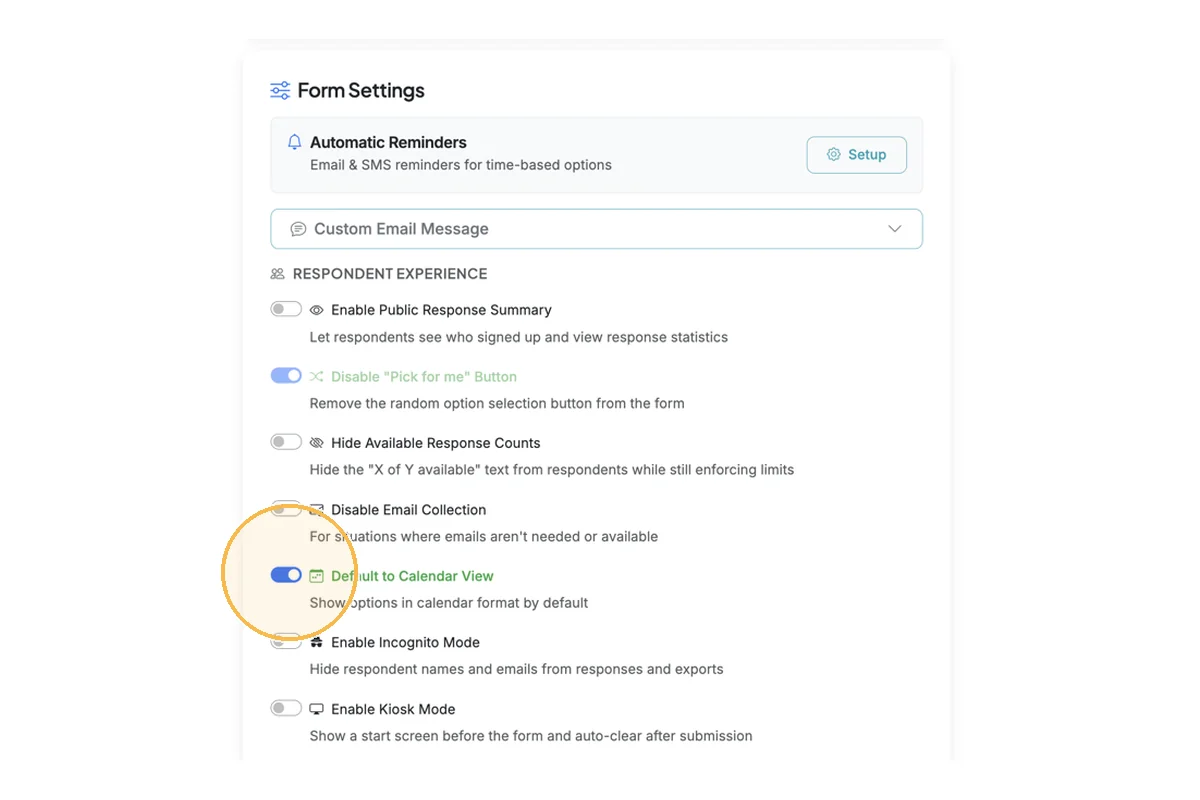Toggle Hide Available Response Counts switch
The height and width of the screenshot is (800, 1200).
click(286, 442)
